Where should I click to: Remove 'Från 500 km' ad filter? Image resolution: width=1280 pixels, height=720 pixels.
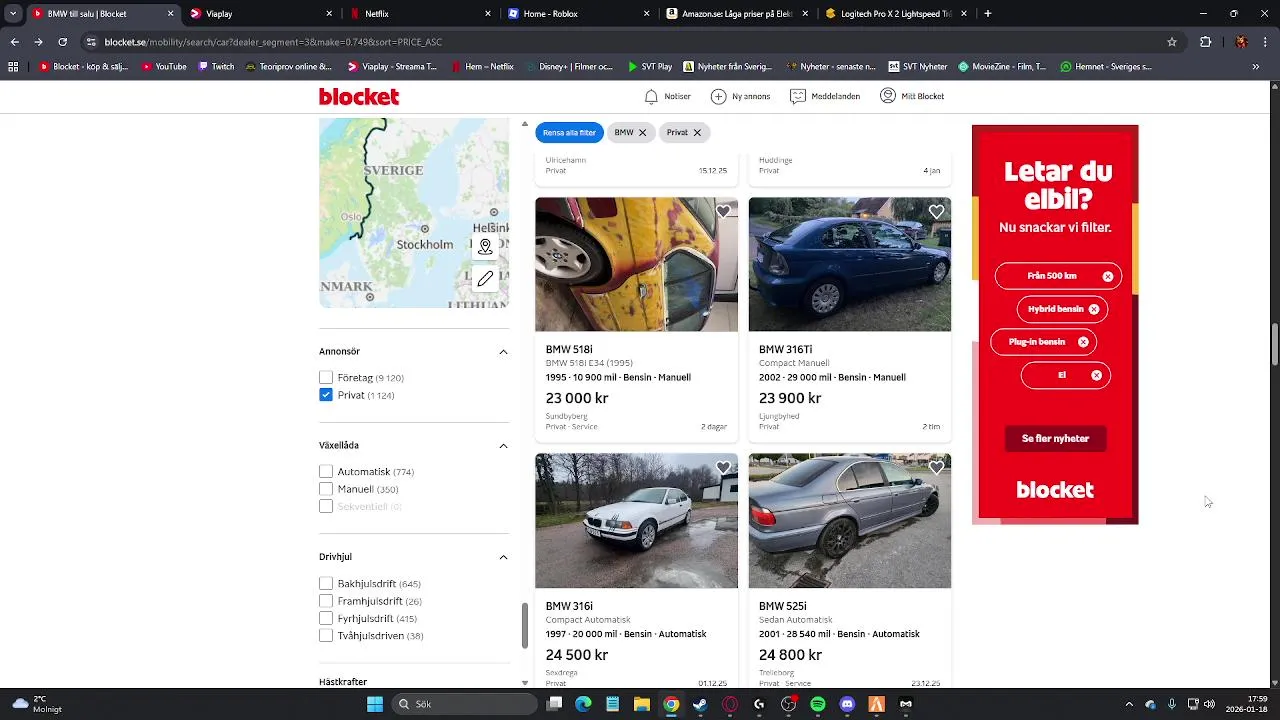[x=1108, y=276]
